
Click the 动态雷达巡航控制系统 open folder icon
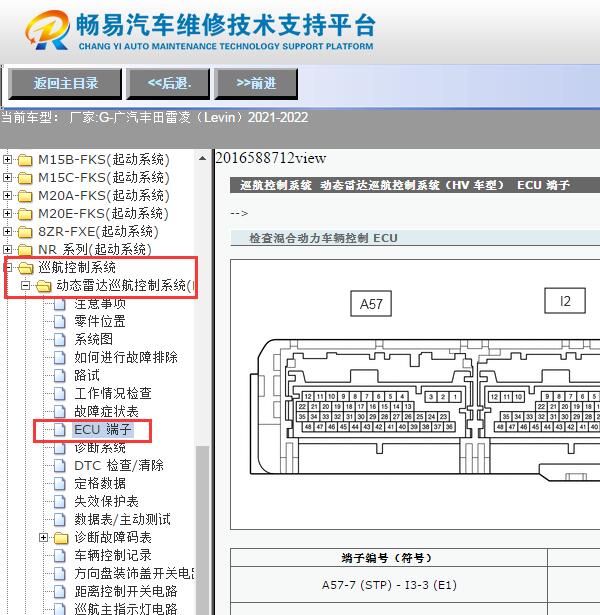[x=44, y=286]
